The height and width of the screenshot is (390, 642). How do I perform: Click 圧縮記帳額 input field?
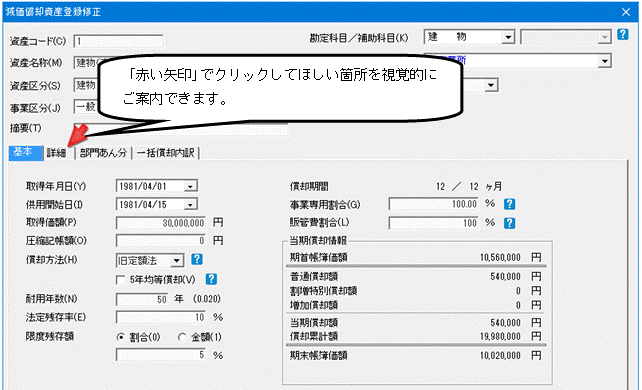[160, 241]
